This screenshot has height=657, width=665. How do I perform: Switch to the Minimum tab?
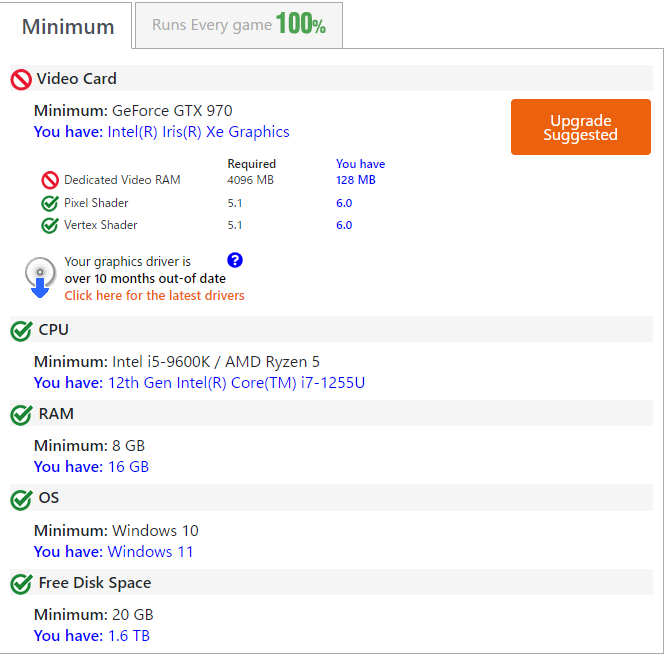68,26
